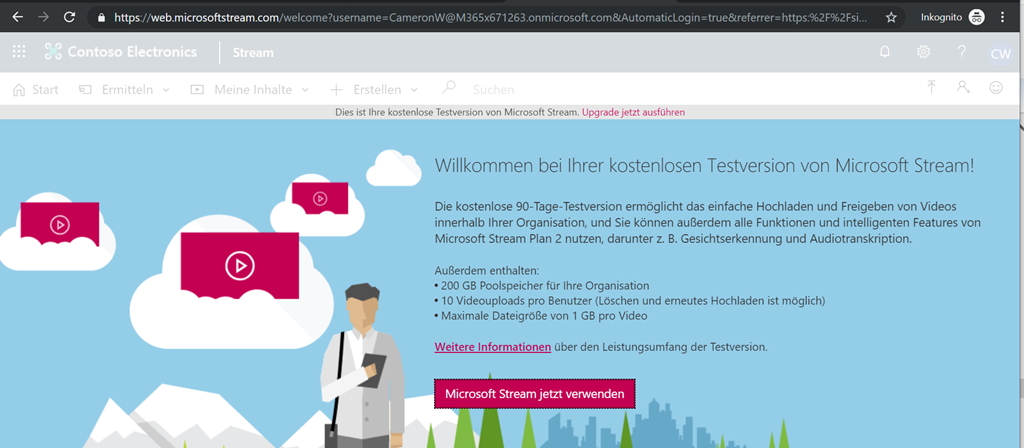The image size is (1024, 448).
Task: Click Contoso Electronics header text
Action: (x=132, y=52)
